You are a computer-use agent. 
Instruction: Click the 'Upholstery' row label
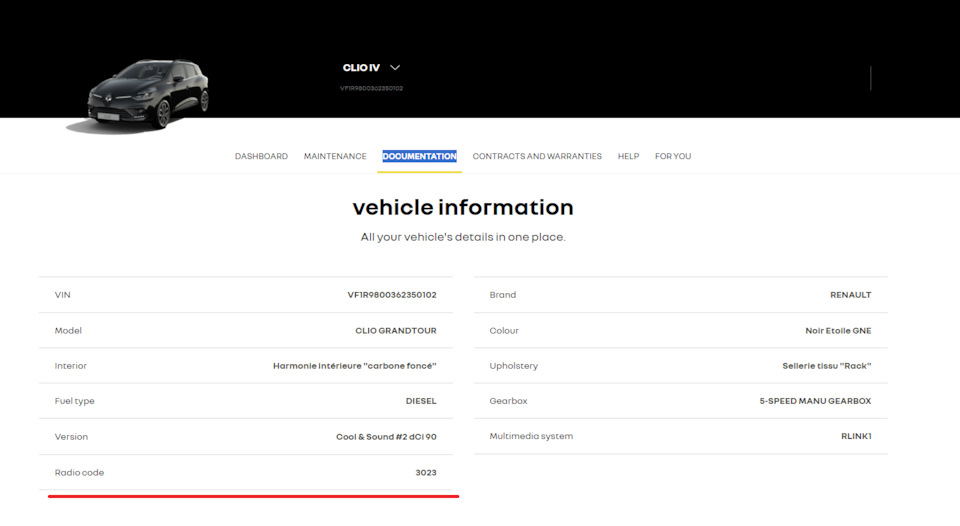514,366
